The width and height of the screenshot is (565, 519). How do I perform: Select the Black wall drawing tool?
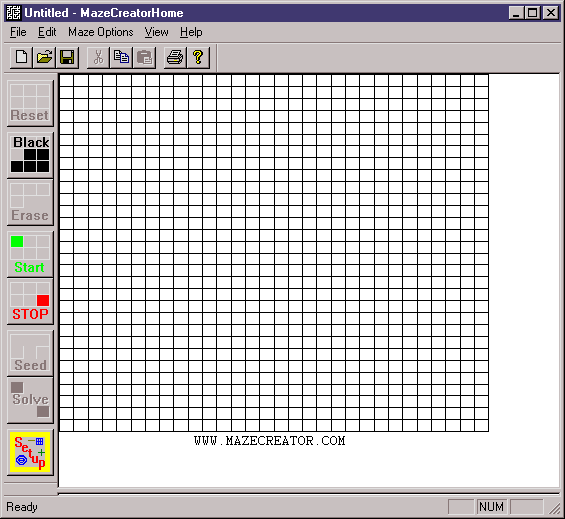tap(30, 155)
